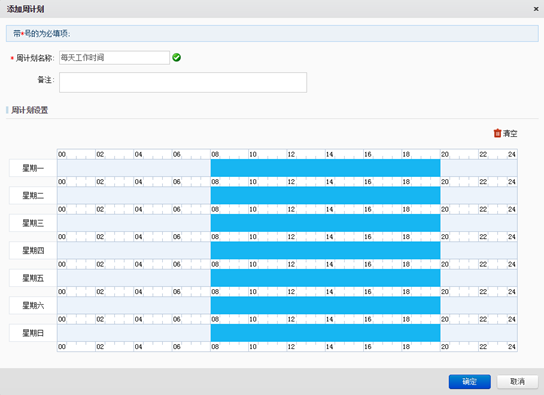Click the 带*号的为必填项 notice text

point(42,34)
